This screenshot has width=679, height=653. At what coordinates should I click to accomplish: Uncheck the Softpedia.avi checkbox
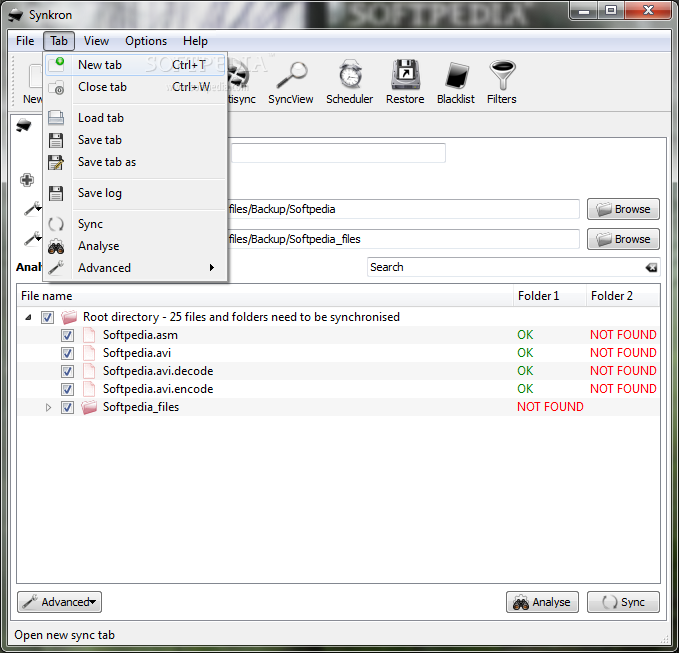pos(67,353)
